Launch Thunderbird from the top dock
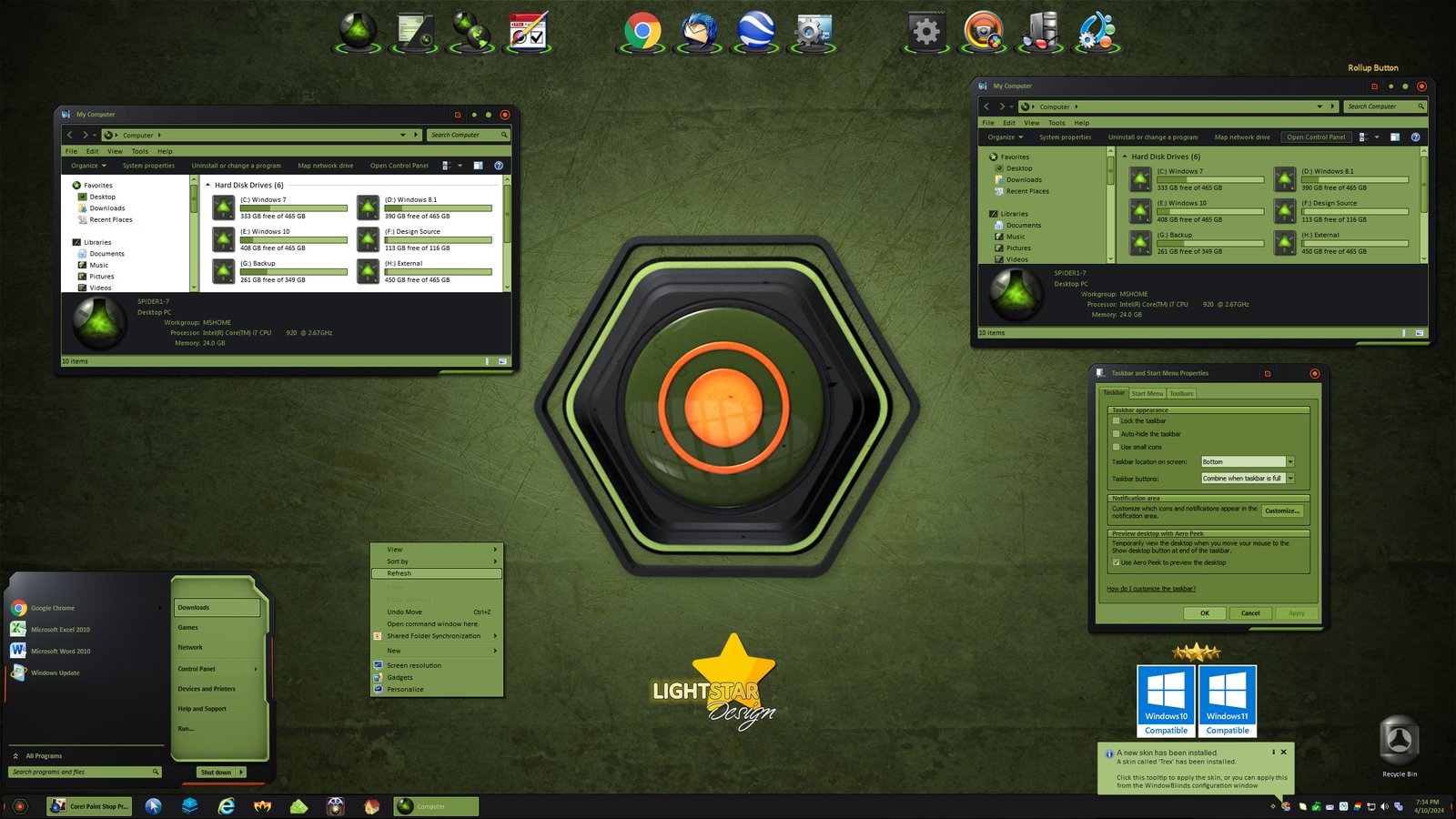Screen dimensions: 1456x819 pos(699,31)
